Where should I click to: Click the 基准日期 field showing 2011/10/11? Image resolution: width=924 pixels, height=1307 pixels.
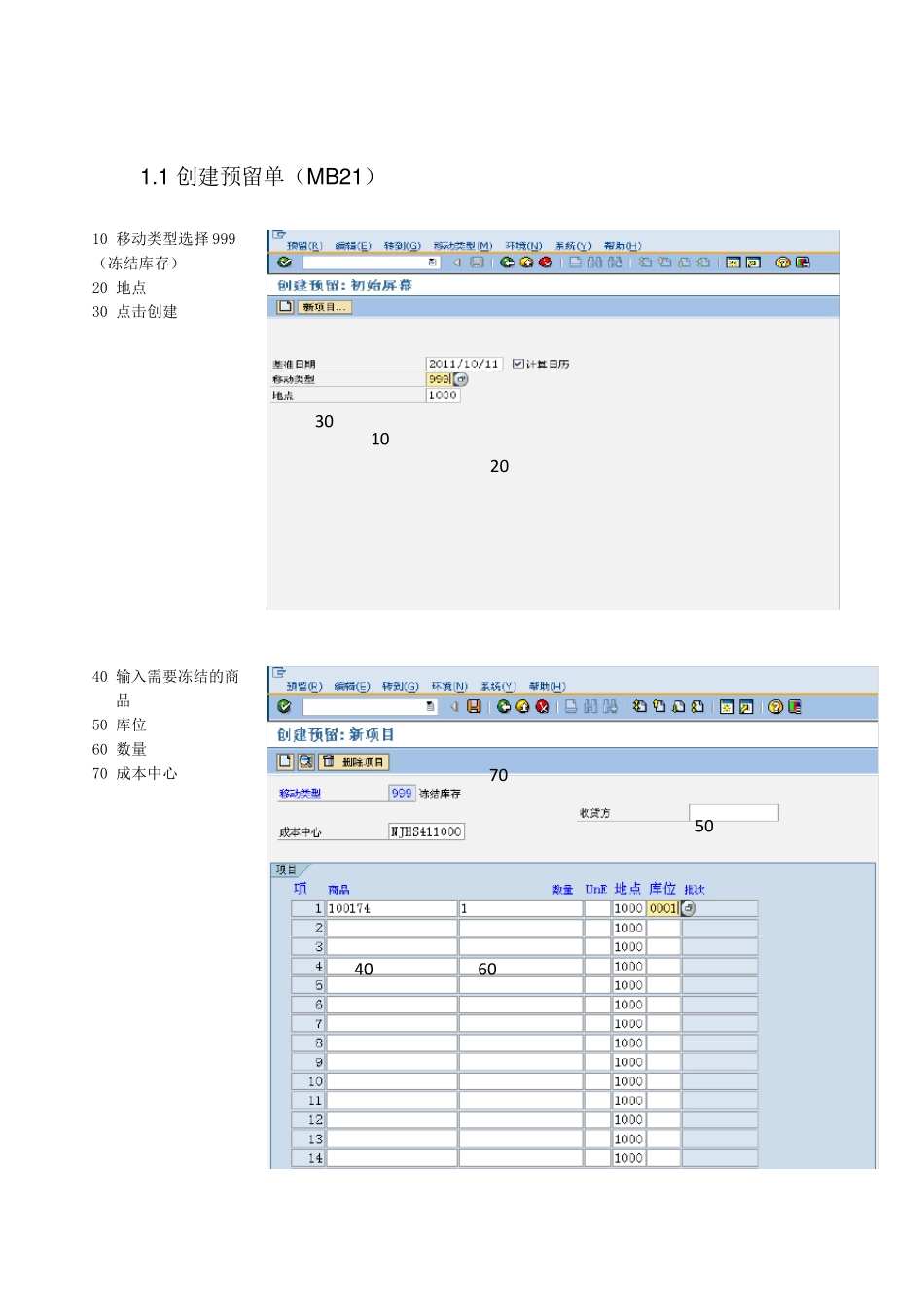coord(464,364)
